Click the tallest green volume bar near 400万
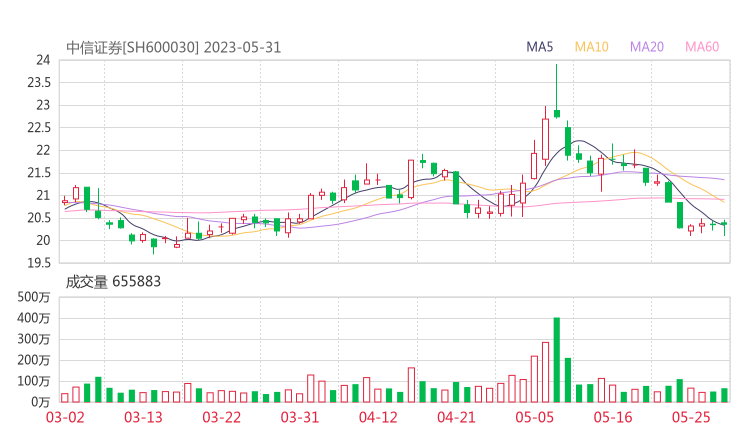The width and height of the screenshot is (740, 440). coord(557,360)
